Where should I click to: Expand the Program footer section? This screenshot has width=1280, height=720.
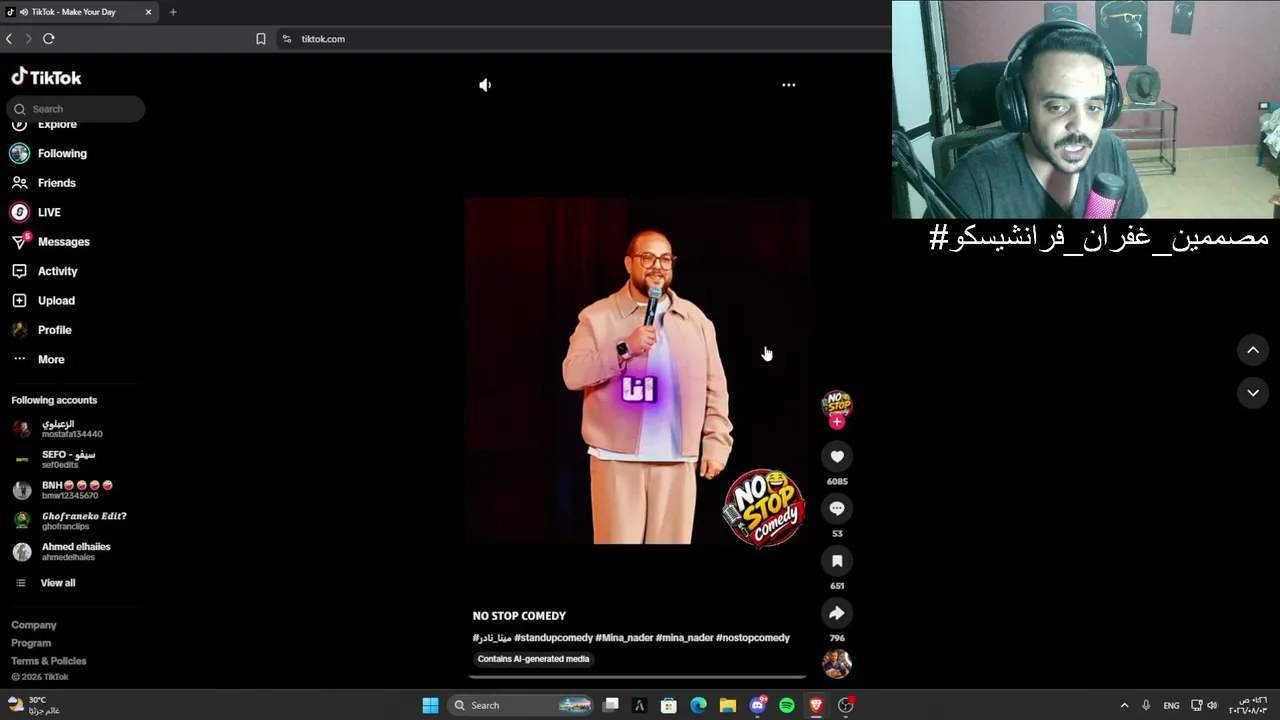point(31,643)
